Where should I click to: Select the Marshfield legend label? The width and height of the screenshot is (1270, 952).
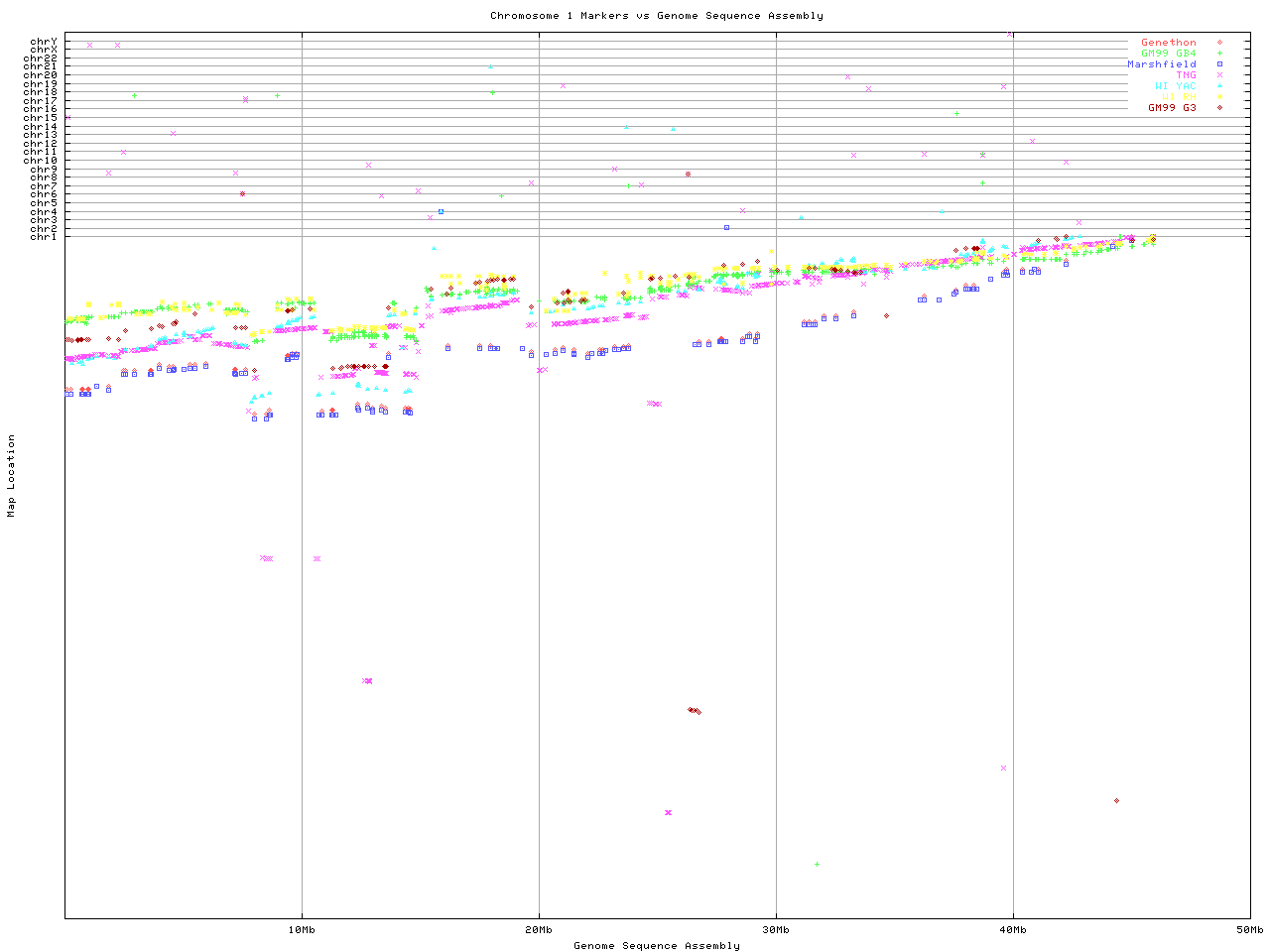point(1161,64)
